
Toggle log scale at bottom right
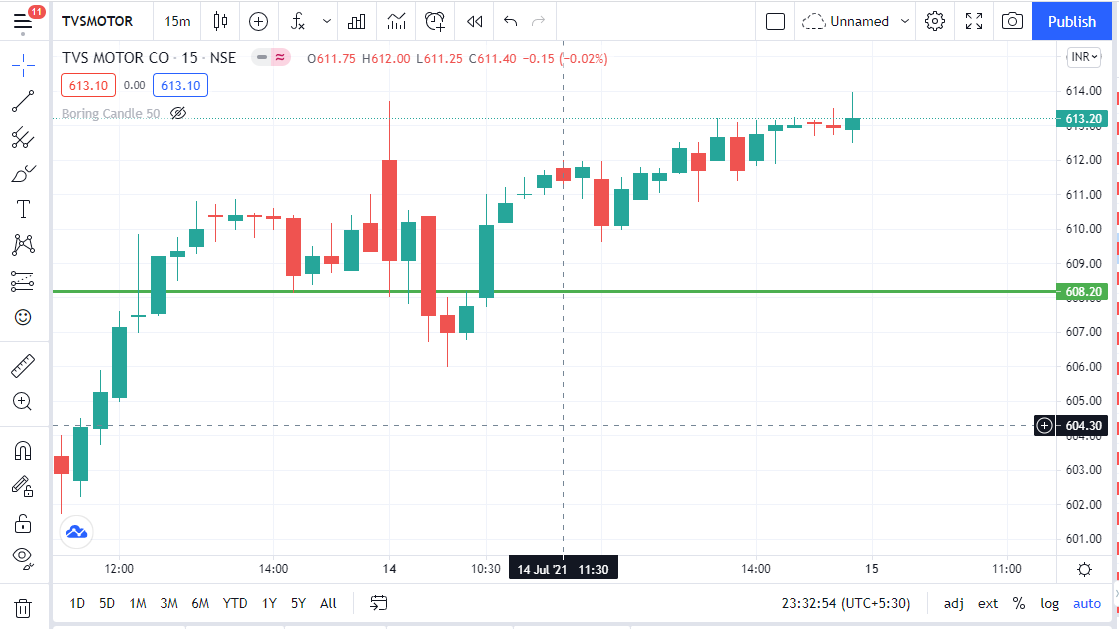click(x=1049, y=603)
